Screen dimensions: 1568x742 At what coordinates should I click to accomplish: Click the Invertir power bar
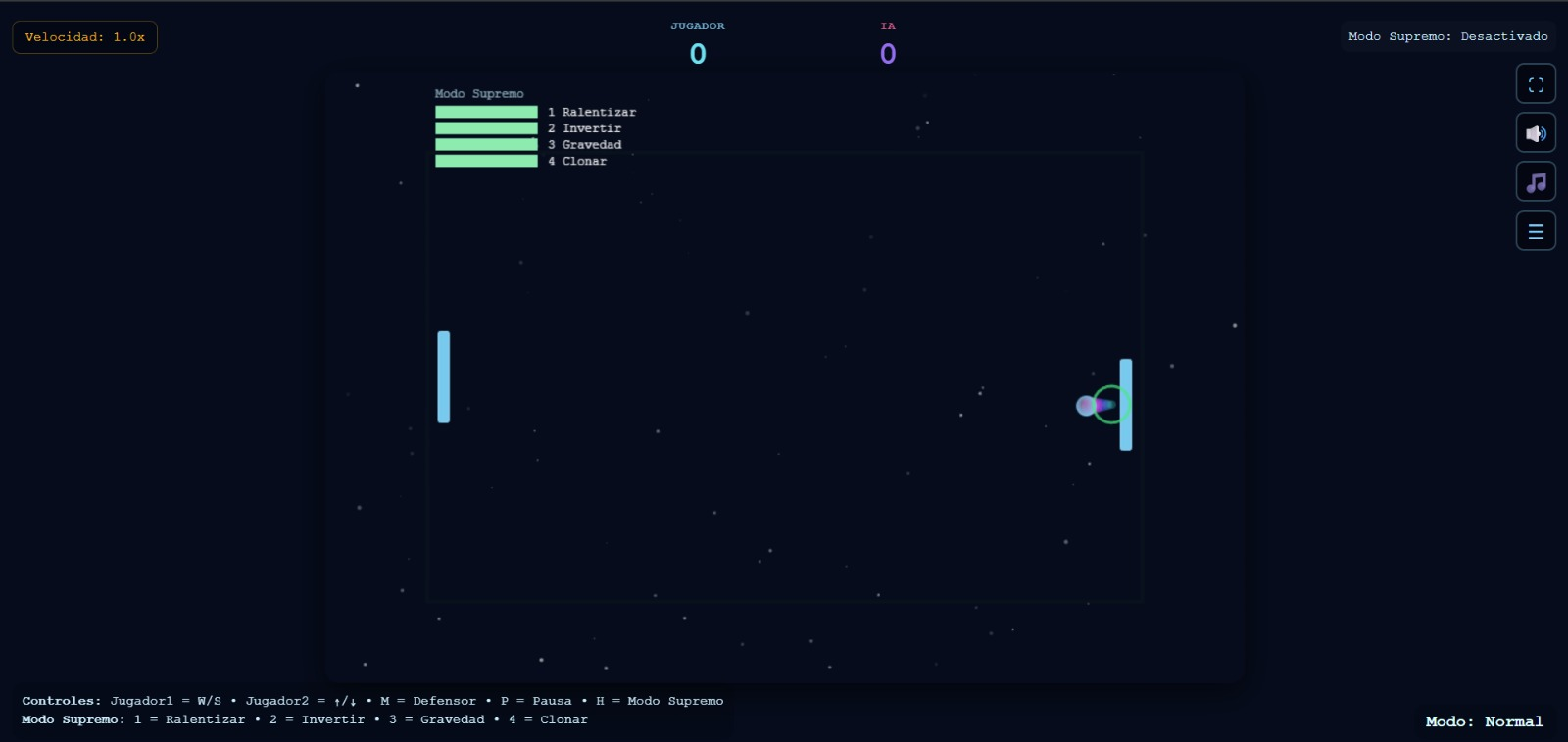[486, 128]
